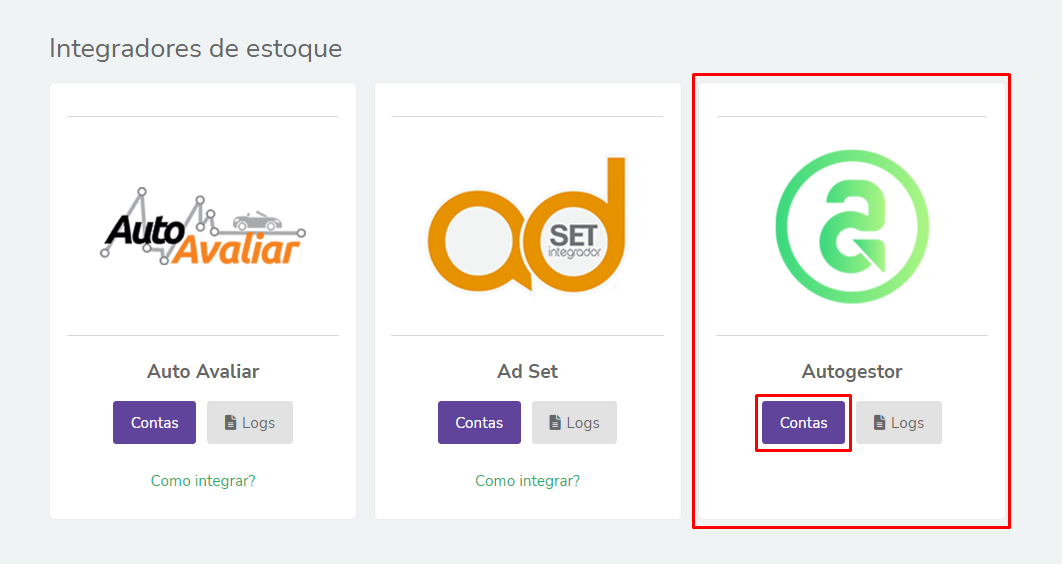Click the Ad Set card title
The width and height of the screenshot is (1062, 564).
[528, 371]
